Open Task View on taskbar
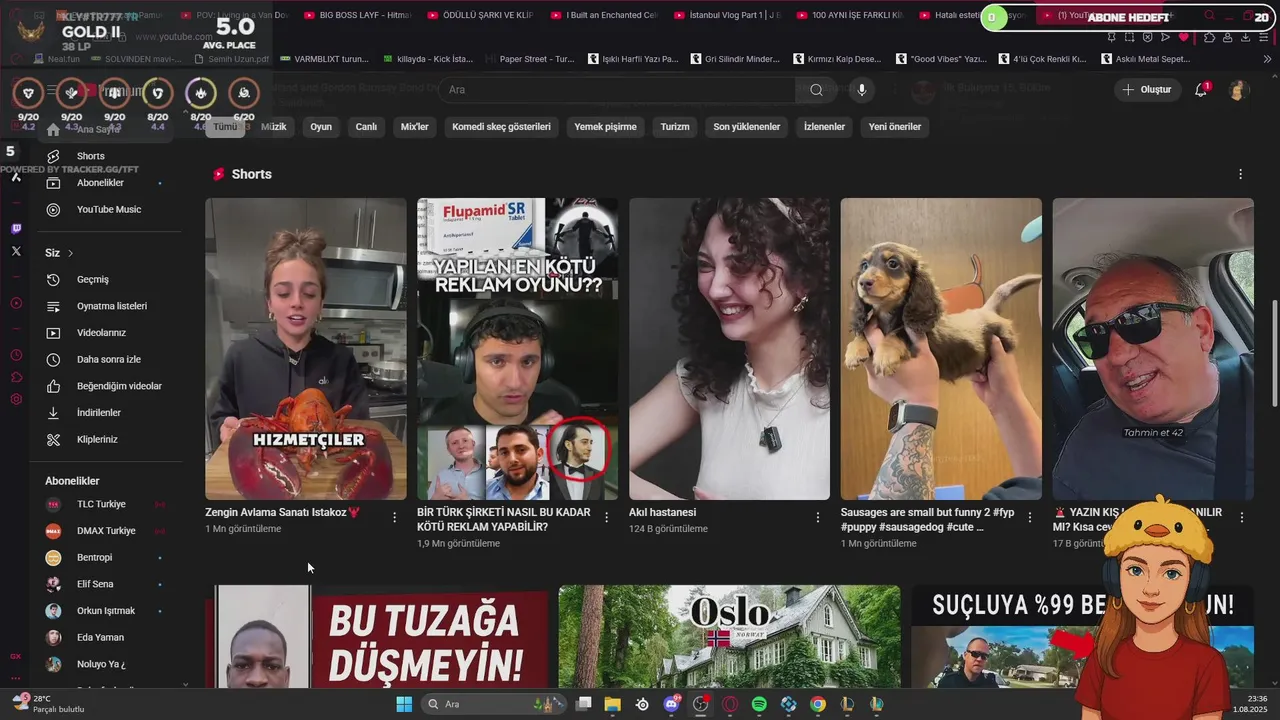The width and height of the screenshot is (1280, 720). [584, 704]
